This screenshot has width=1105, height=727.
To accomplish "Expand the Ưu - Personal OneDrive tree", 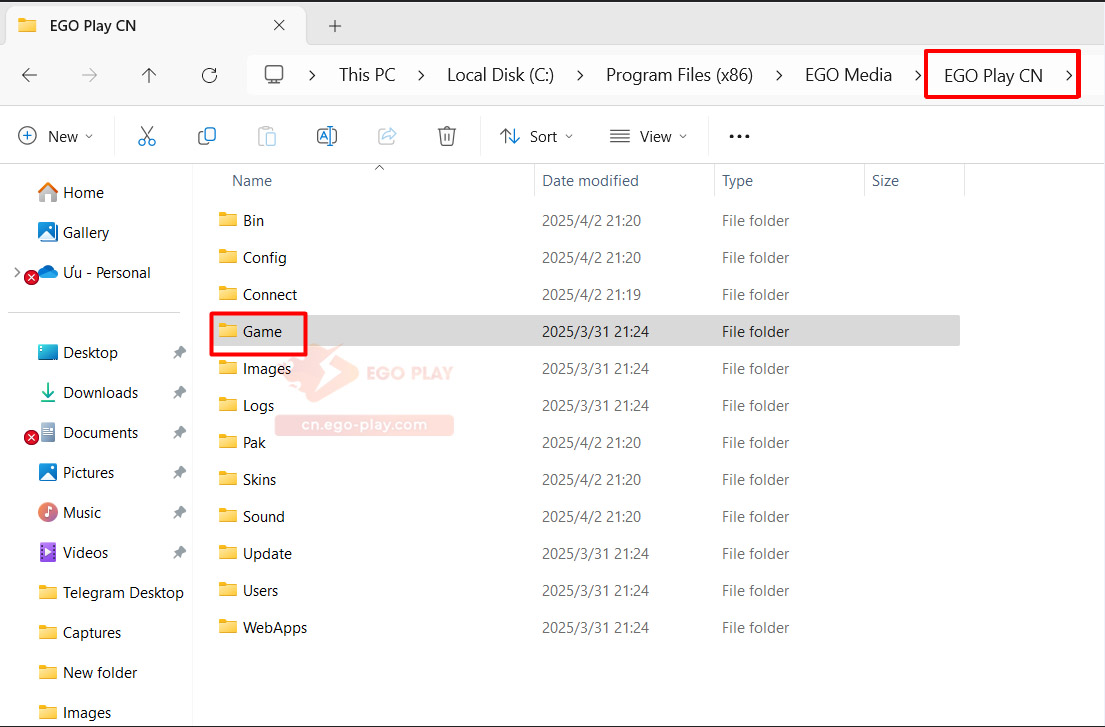I will (x=17, y=272).
